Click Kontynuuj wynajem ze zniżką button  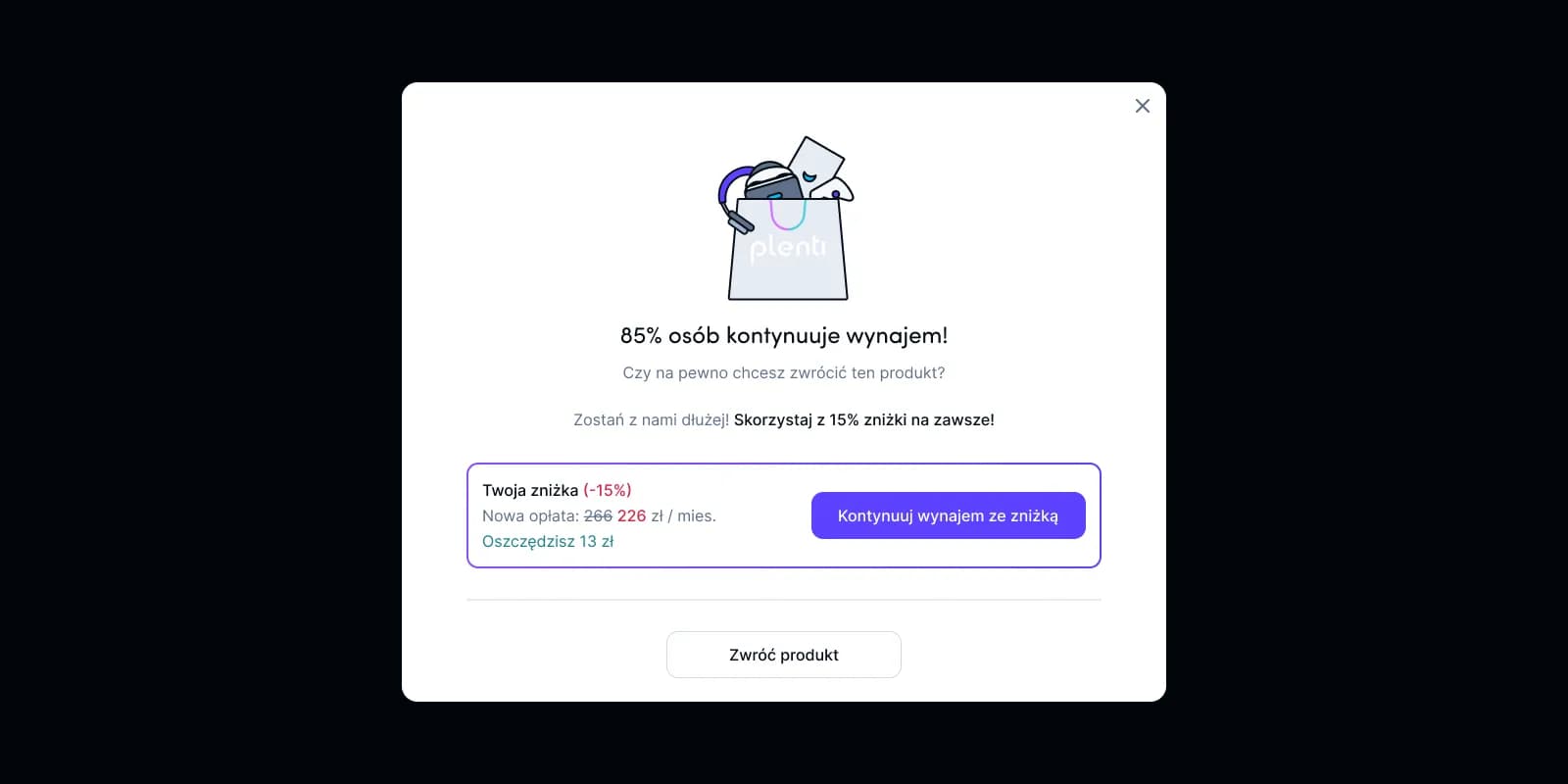948,515
